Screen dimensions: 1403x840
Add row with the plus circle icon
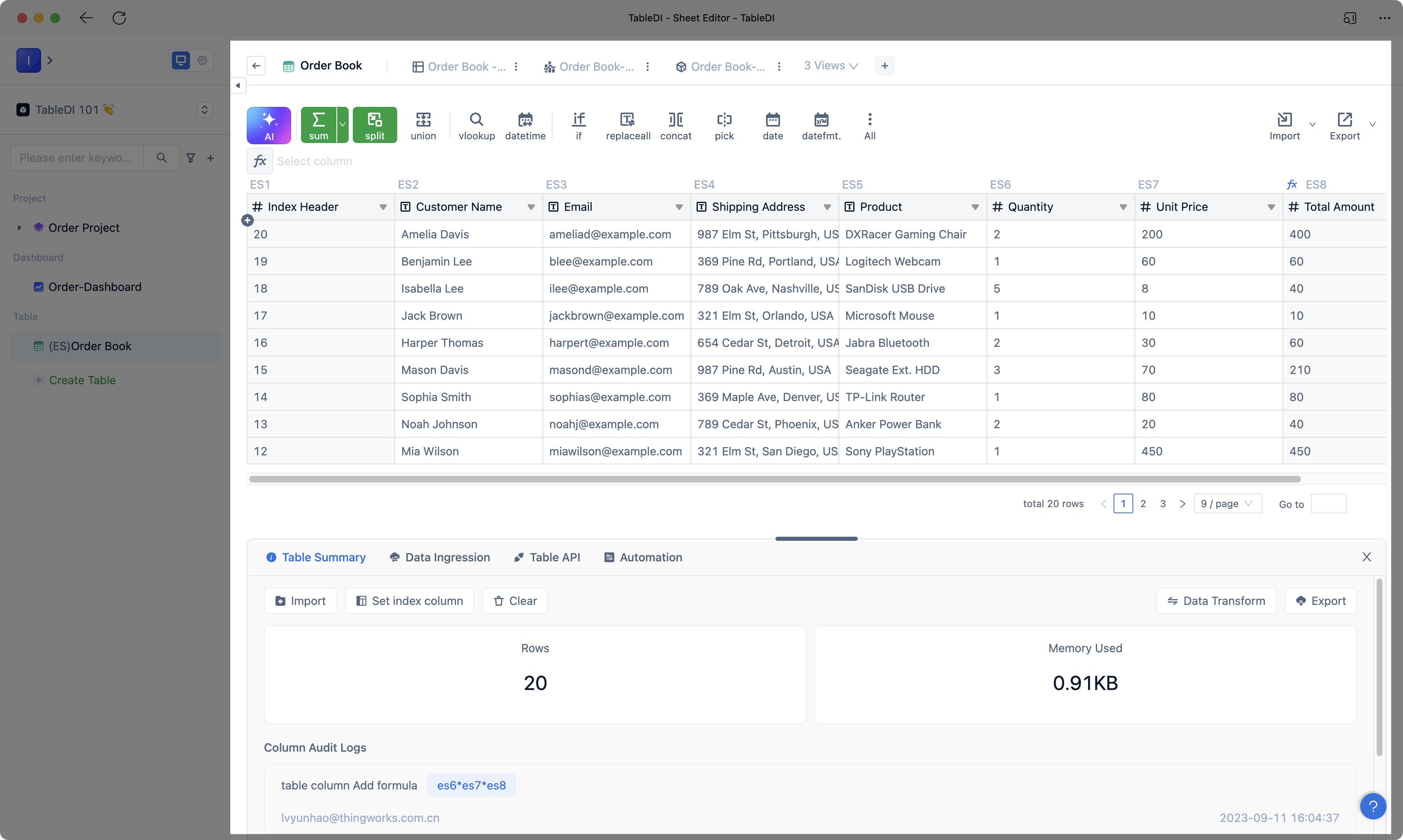[248, 220]
